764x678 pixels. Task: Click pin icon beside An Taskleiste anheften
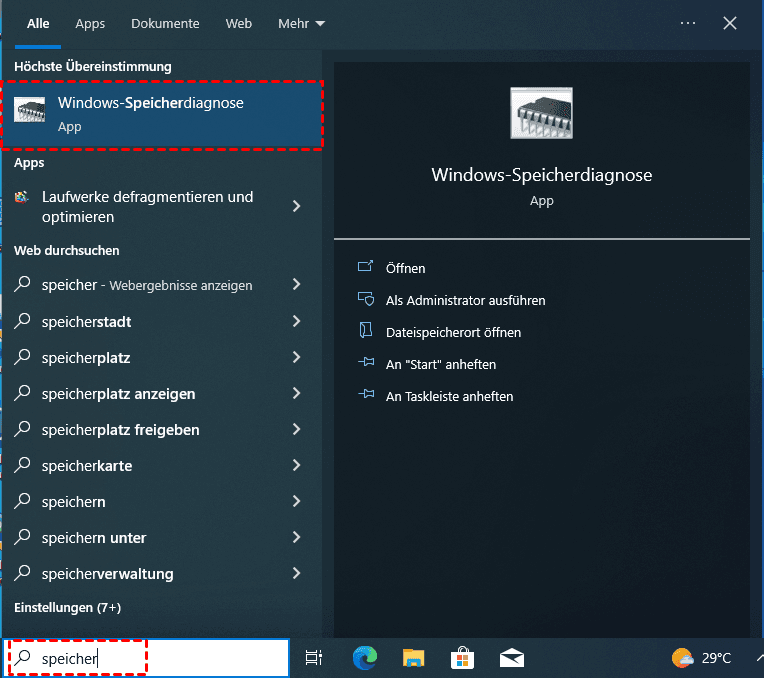point(366,394)
